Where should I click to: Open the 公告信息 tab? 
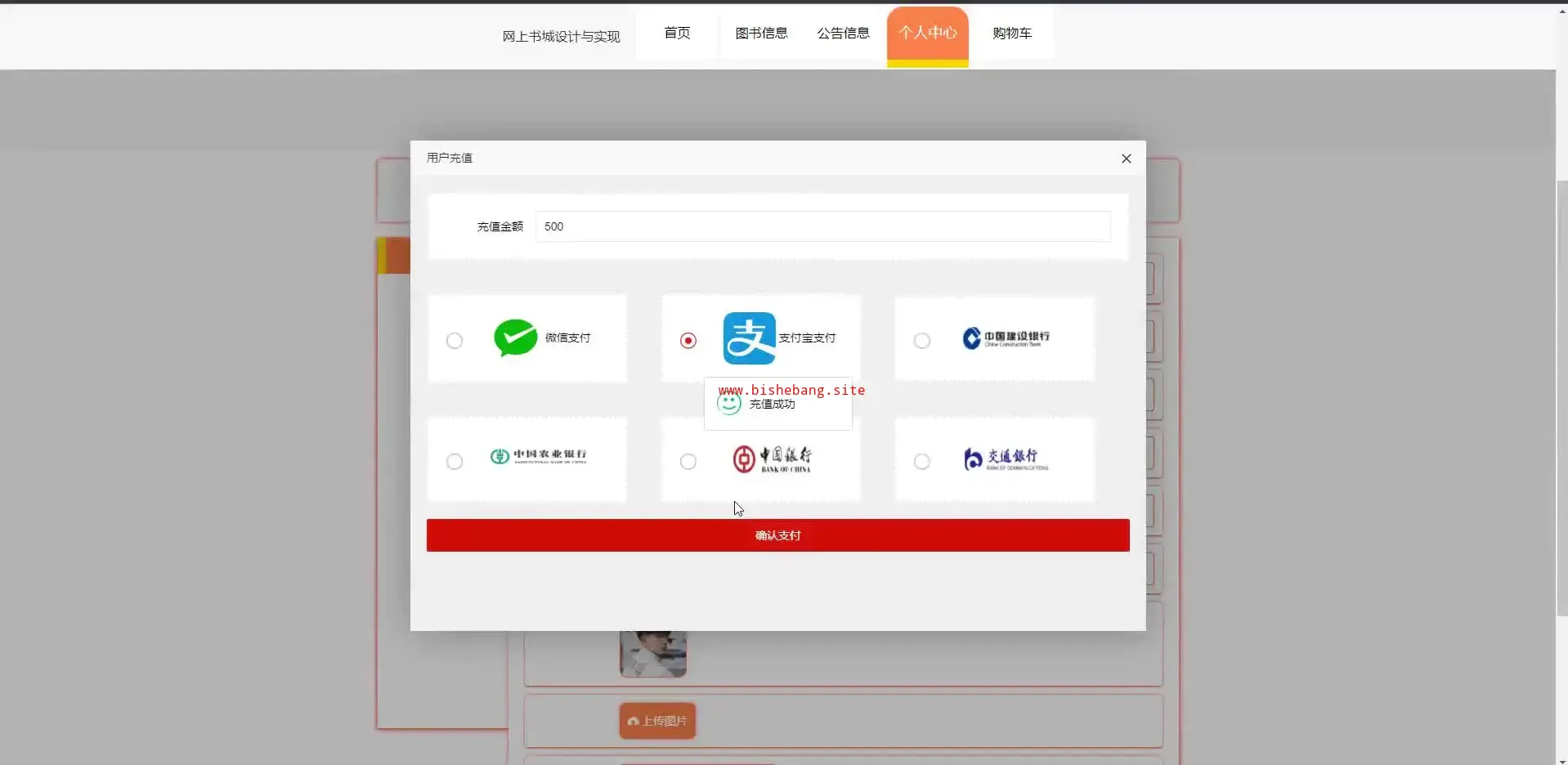[843, 34]
